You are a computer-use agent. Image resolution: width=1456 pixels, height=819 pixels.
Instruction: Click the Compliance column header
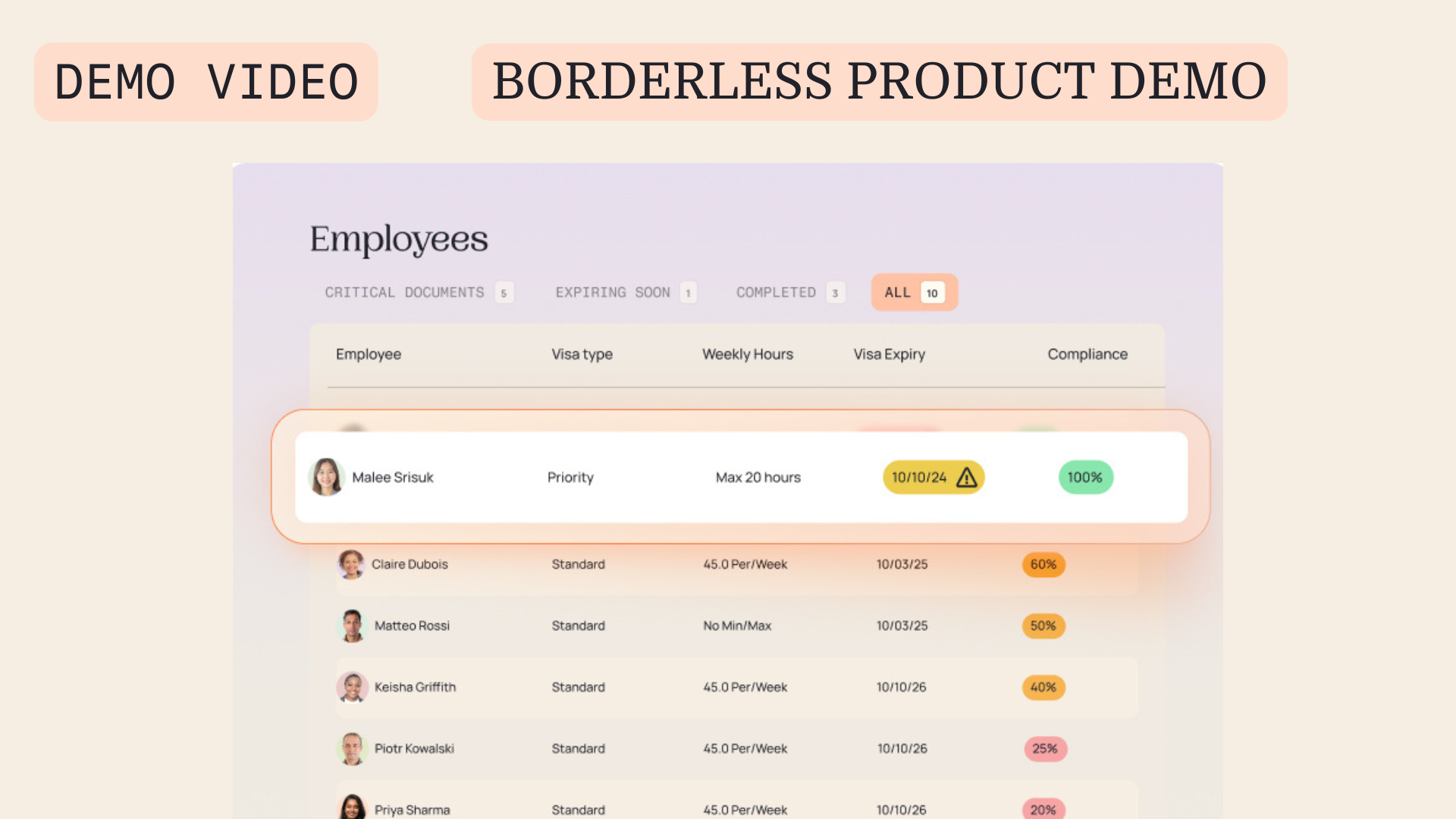[x=1087, y=354]
